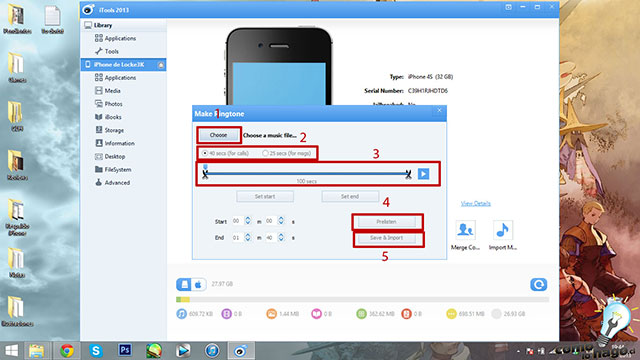
Task: Click the Save & Import button
Action: pos(386,238)
